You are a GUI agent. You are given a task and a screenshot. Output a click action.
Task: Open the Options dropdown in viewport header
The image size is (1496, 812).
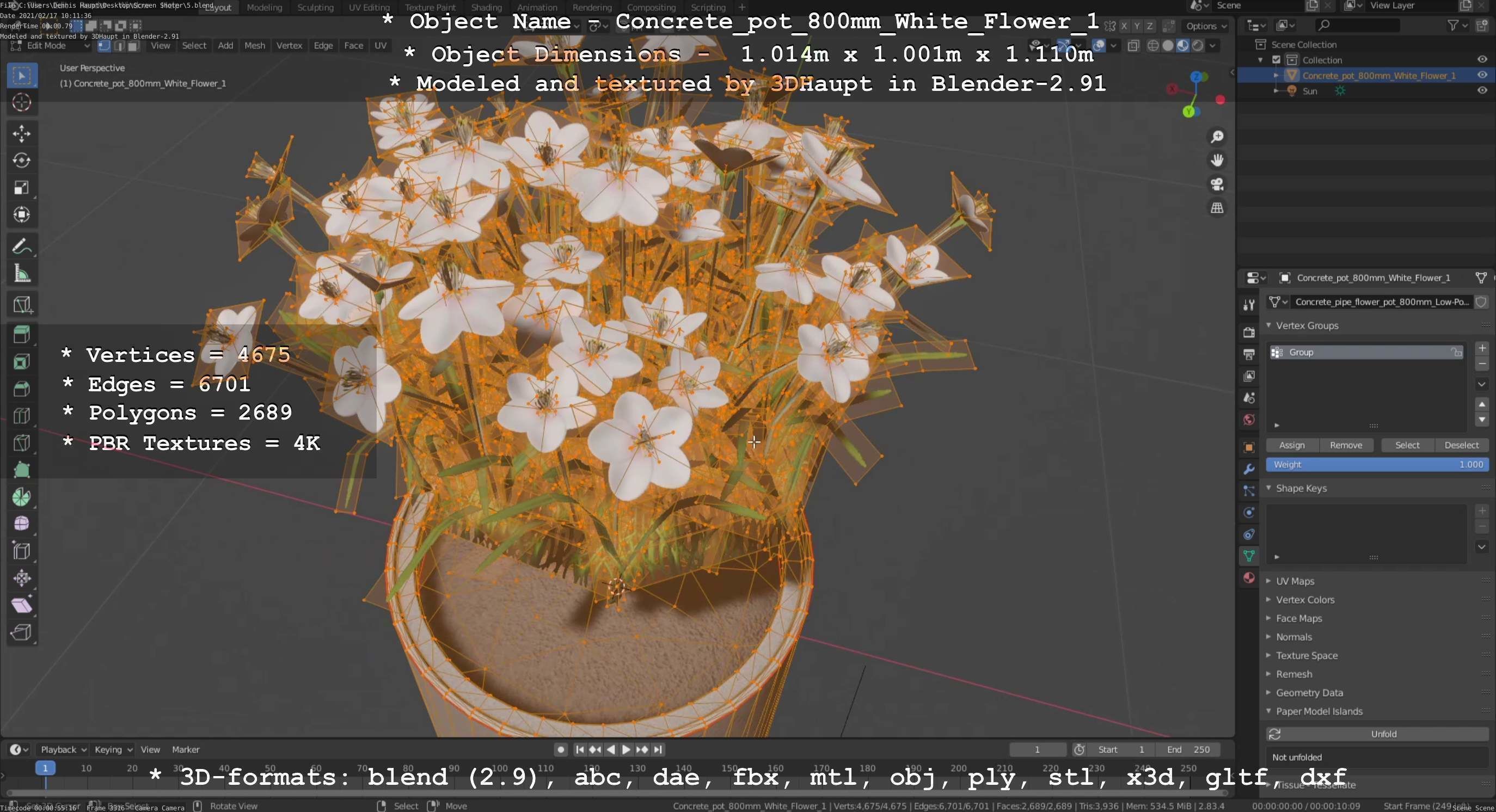pos(1206,26)
